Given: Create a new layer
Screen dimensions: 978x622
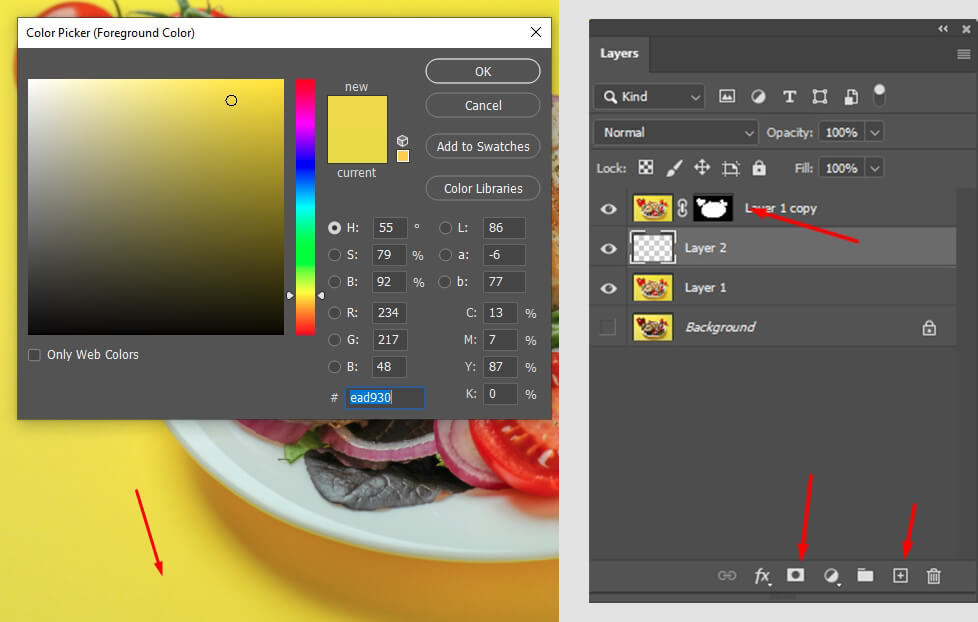Looking at the screenshot, I should [x=900, y=575].
